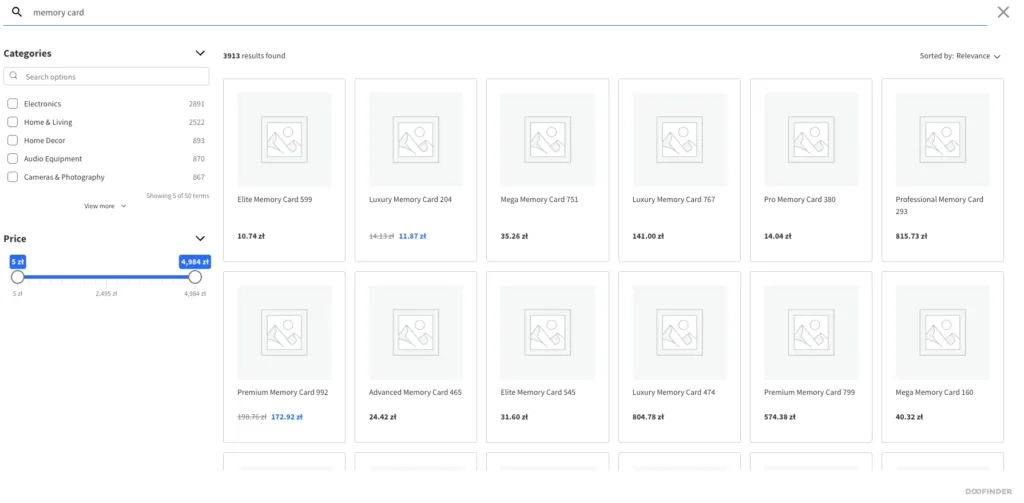Viewport: 1024px width, 503px height.
Task: Click the Elite Memory Card 545 title
Action: [538, 393]
